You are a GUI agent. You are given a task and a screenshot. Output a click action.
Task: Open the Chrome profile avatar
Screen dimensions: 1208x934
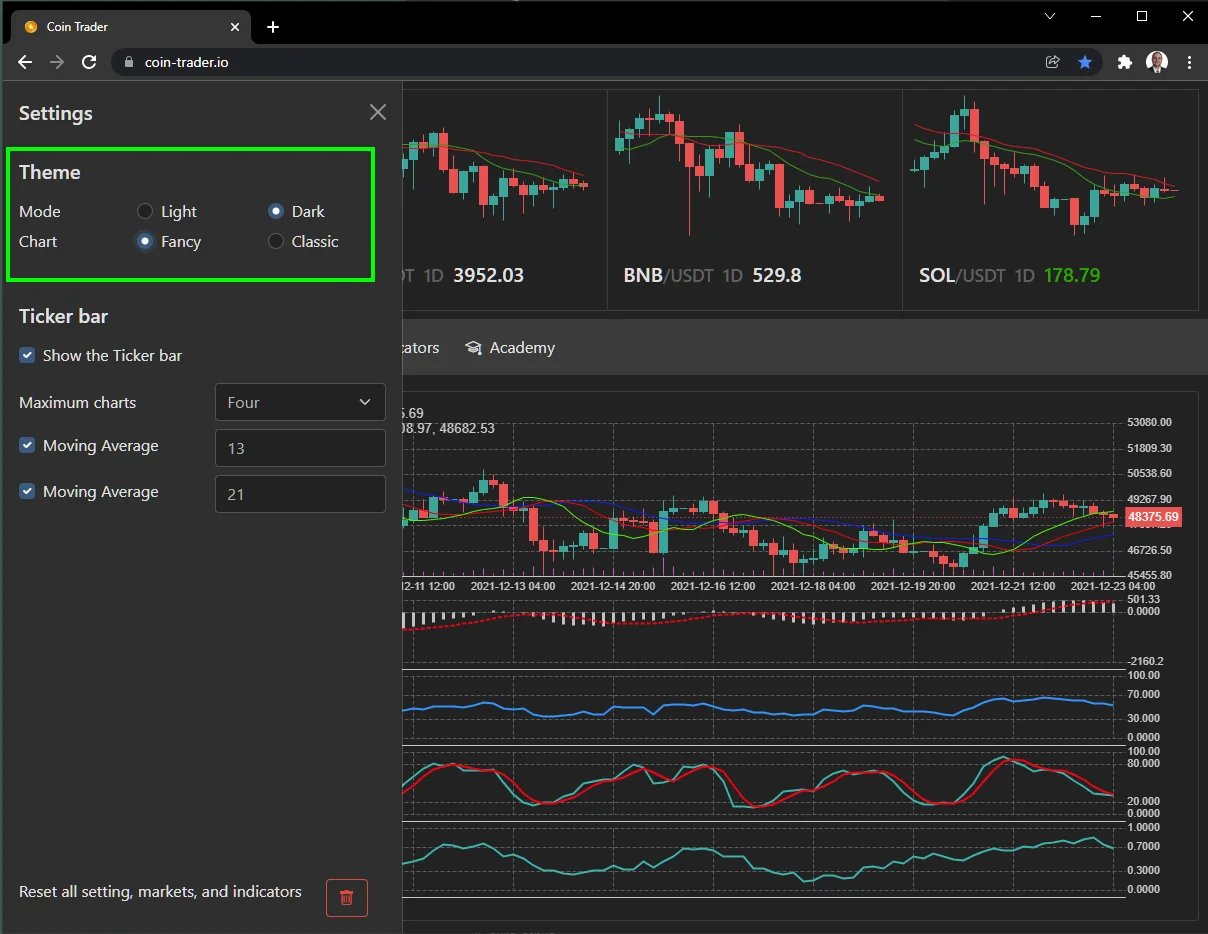pos(1156,61)
